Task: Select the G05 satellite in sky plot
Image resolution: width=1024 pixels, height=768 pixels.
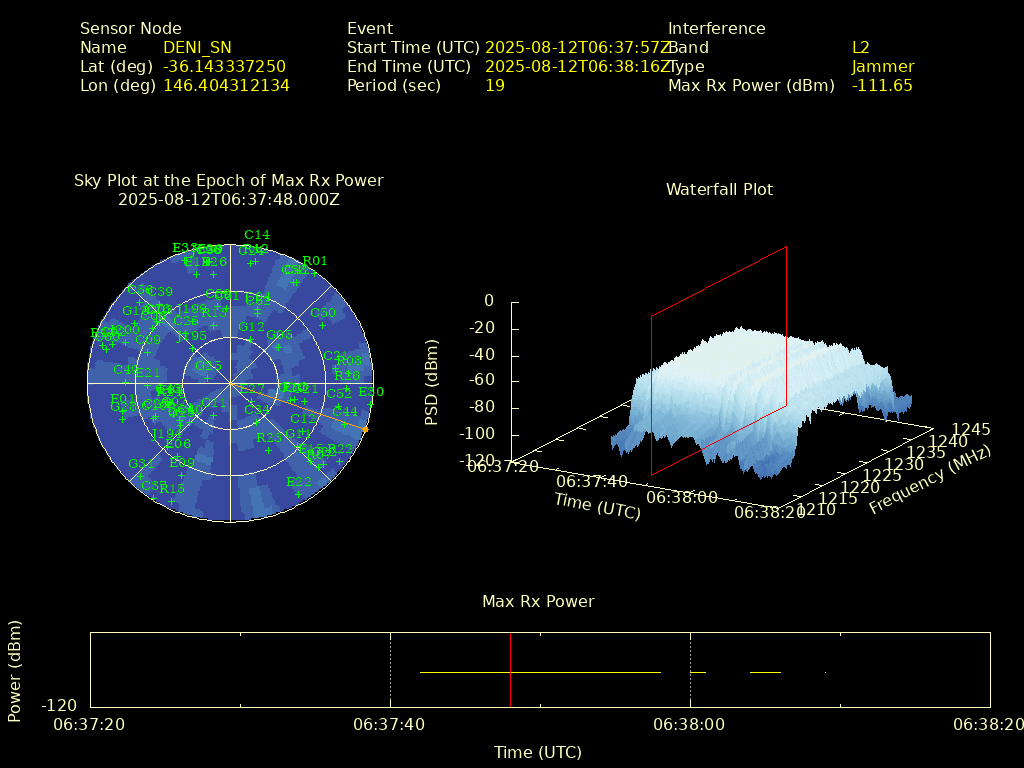Action: 280,347
